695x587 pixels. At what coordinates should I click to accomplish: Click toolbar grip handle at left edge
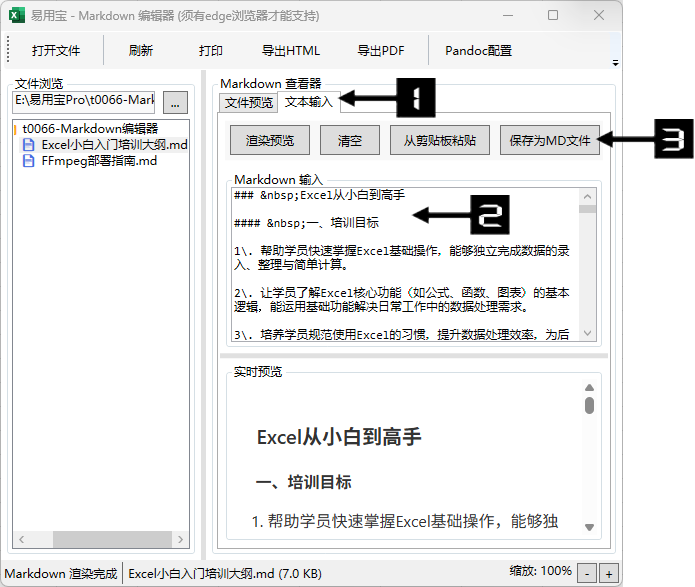pos(8,50)
